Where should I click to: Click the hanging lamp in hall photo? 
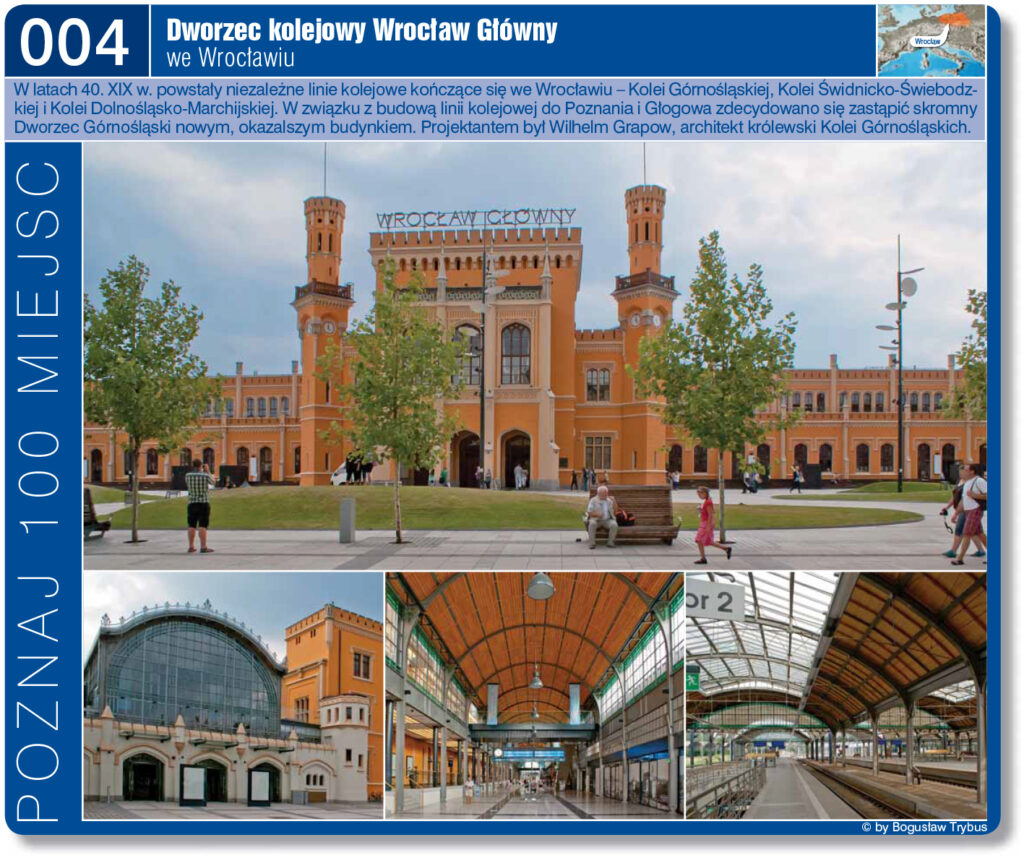pyautogui.click(x=540, y=587)
